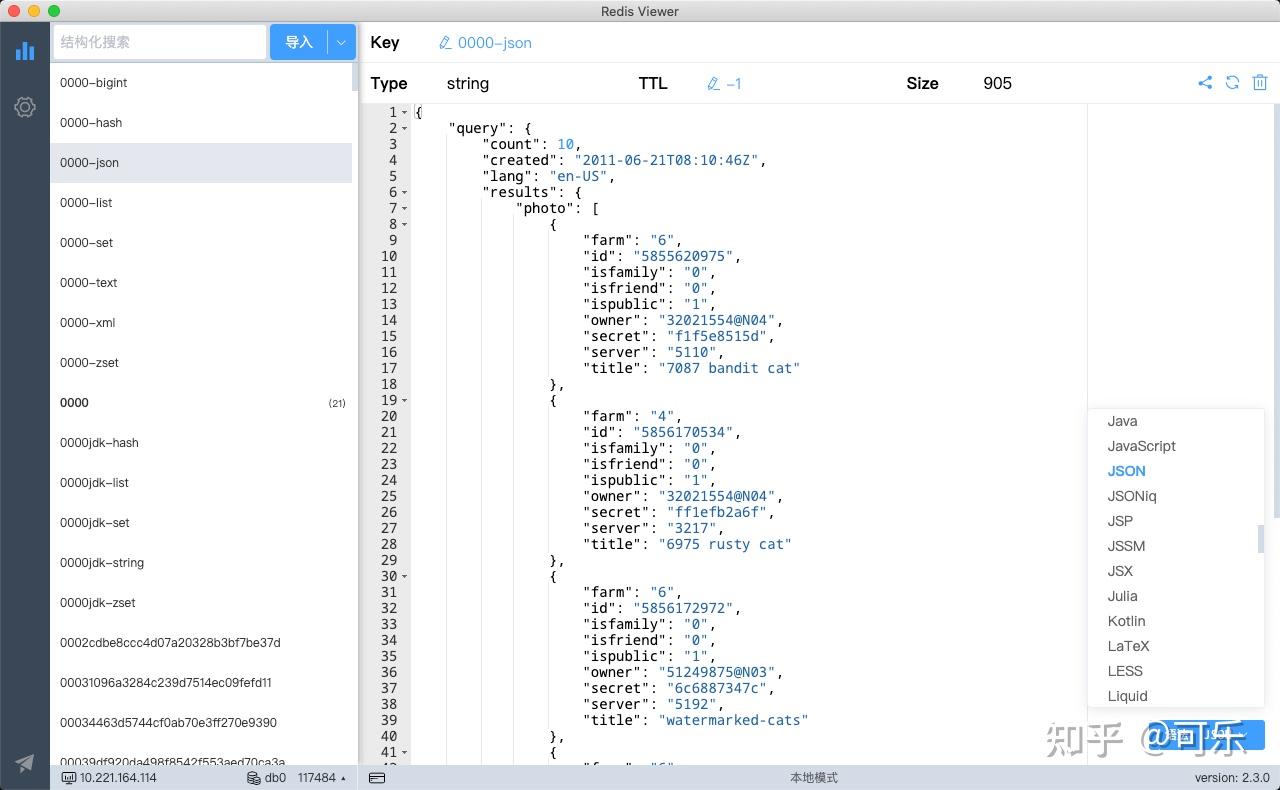
Task: Delete the 0000-json key
Action: tap(1259, 83)
